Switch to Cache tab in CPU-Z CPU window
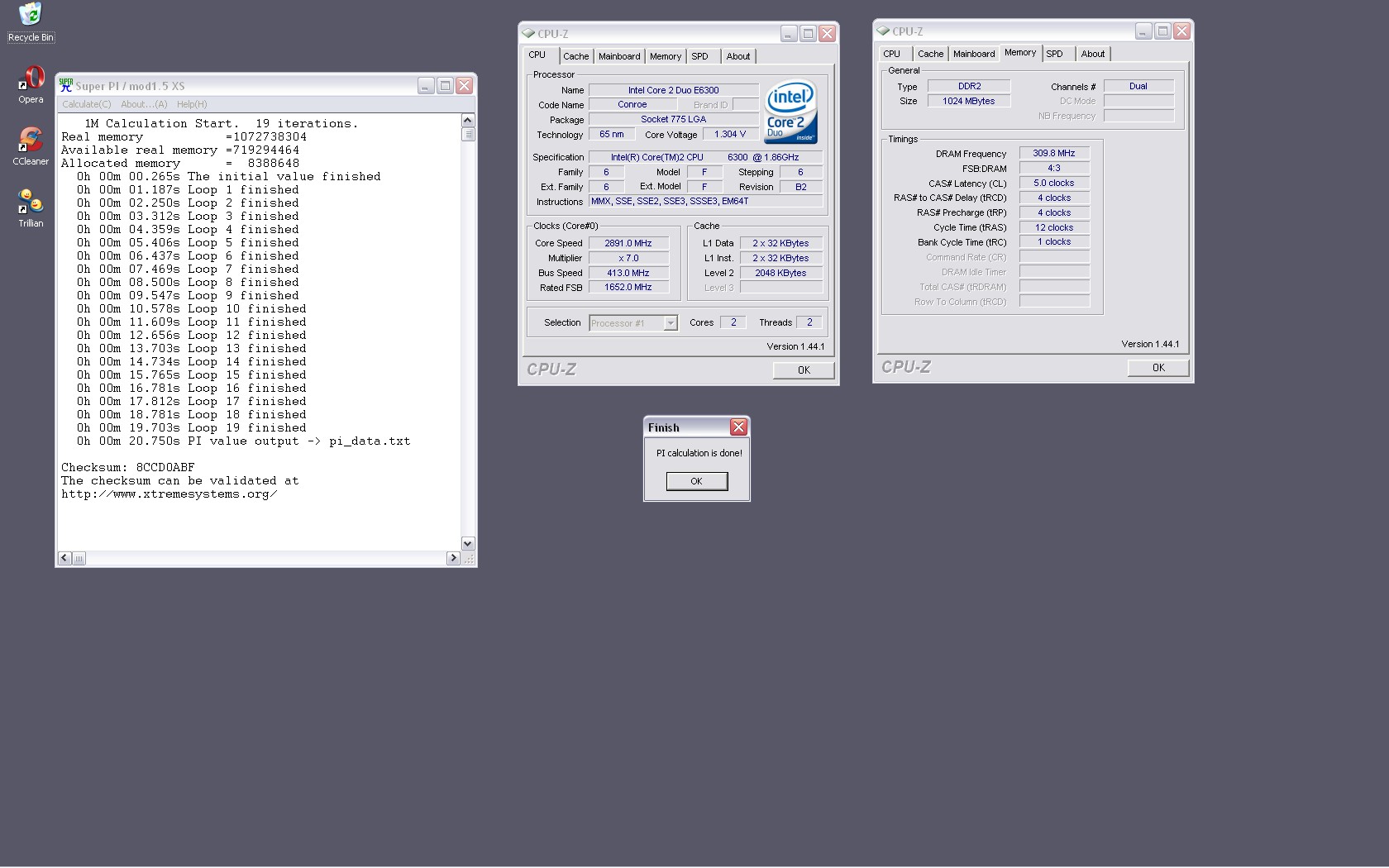Image resolution: width=1389 pixels, height=868 pixels. click(x=576, y=56)
